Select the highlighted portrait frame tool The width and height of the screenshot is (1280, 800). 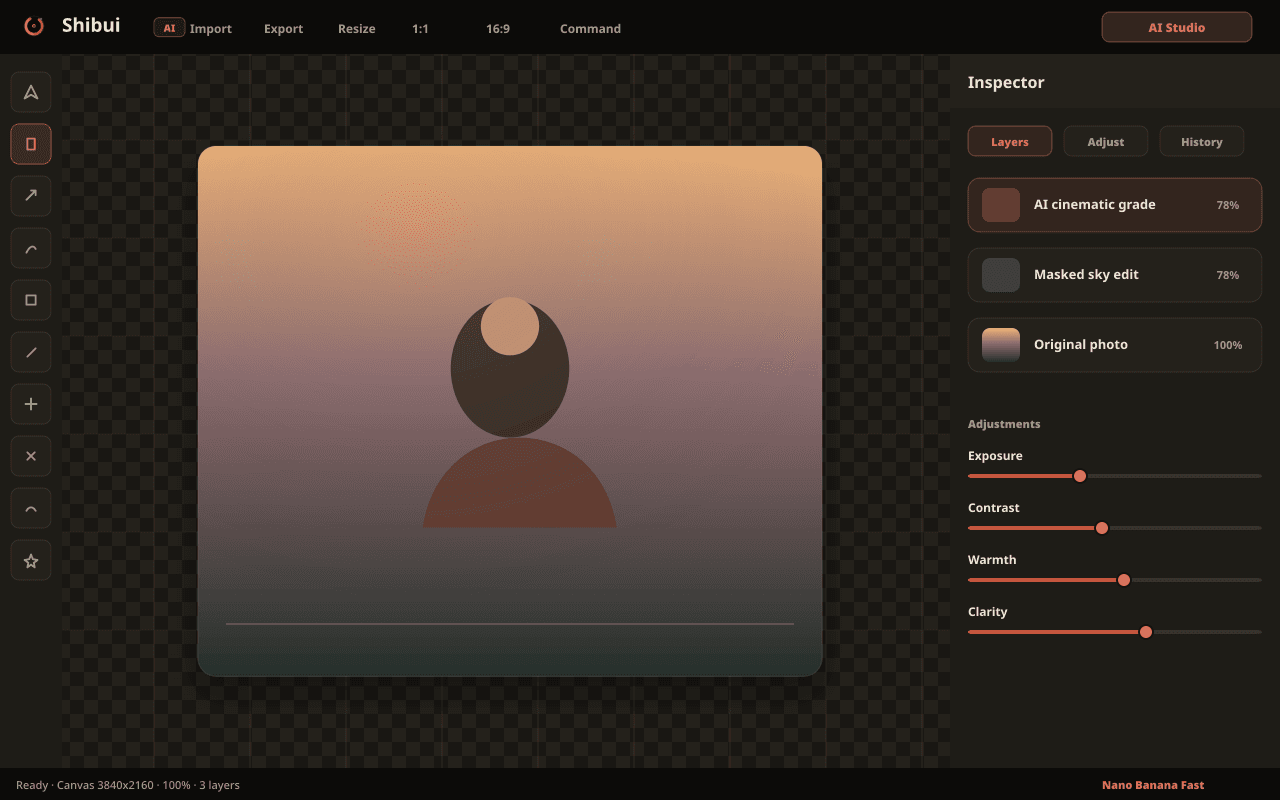(x=31, y=144)
